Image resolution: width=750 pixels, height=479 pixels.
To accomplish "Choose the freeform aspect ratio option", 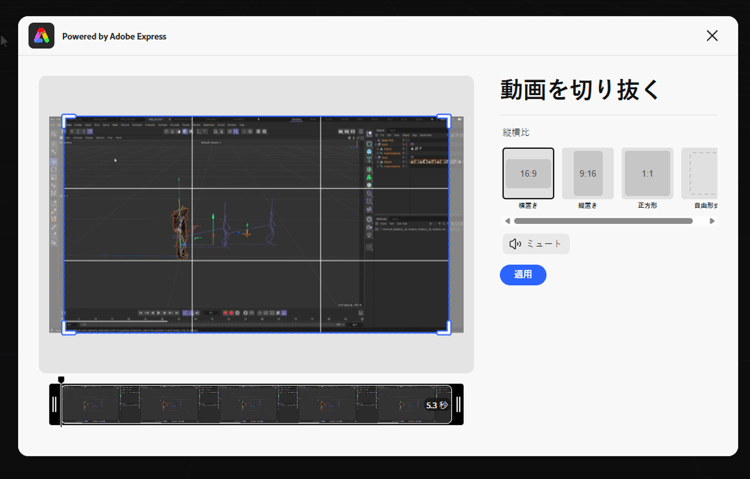I will [x=699, y=173].
